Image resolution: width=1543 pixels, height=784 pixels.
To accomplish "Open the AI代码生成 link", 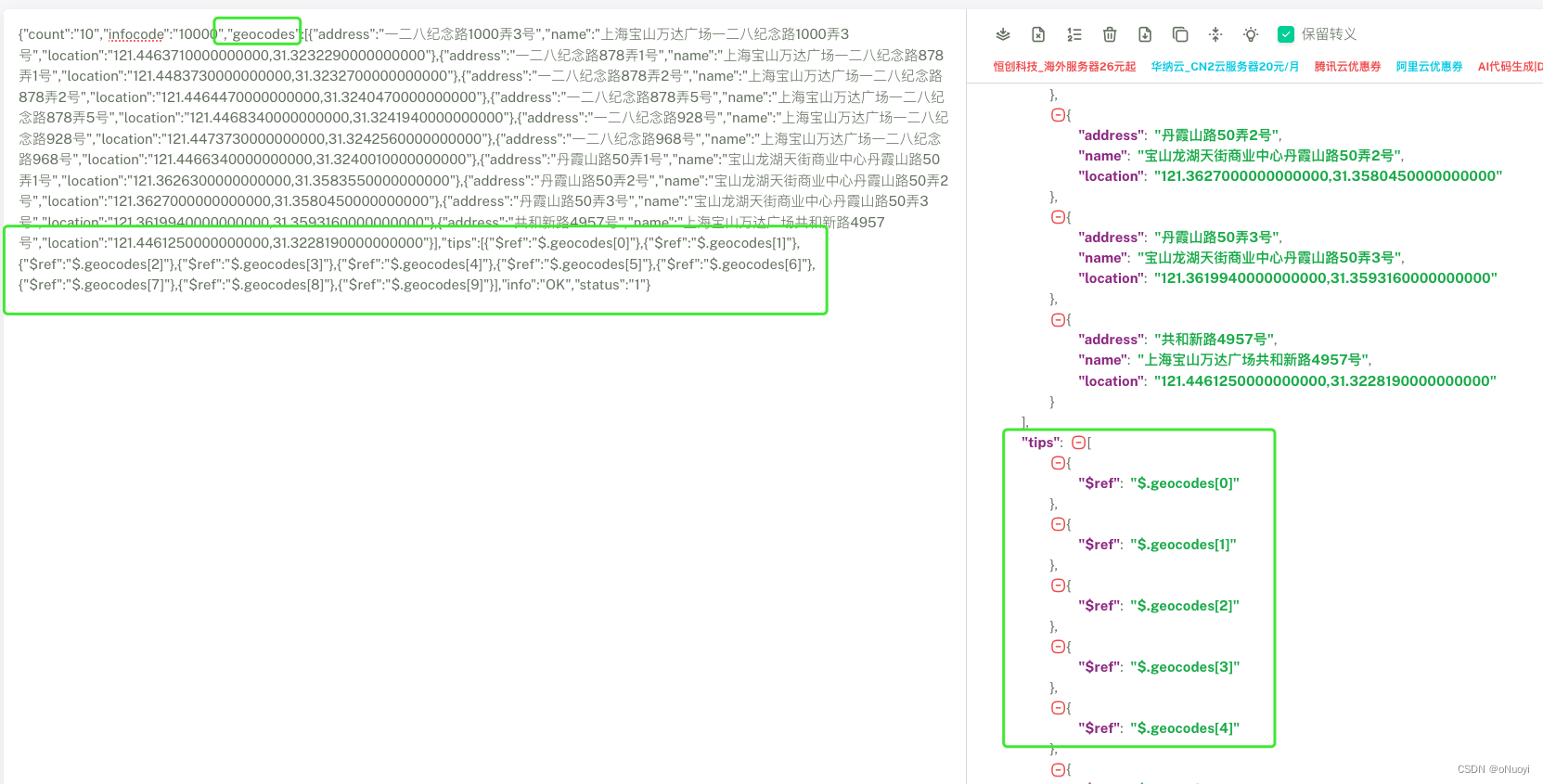I will 1510,67.
